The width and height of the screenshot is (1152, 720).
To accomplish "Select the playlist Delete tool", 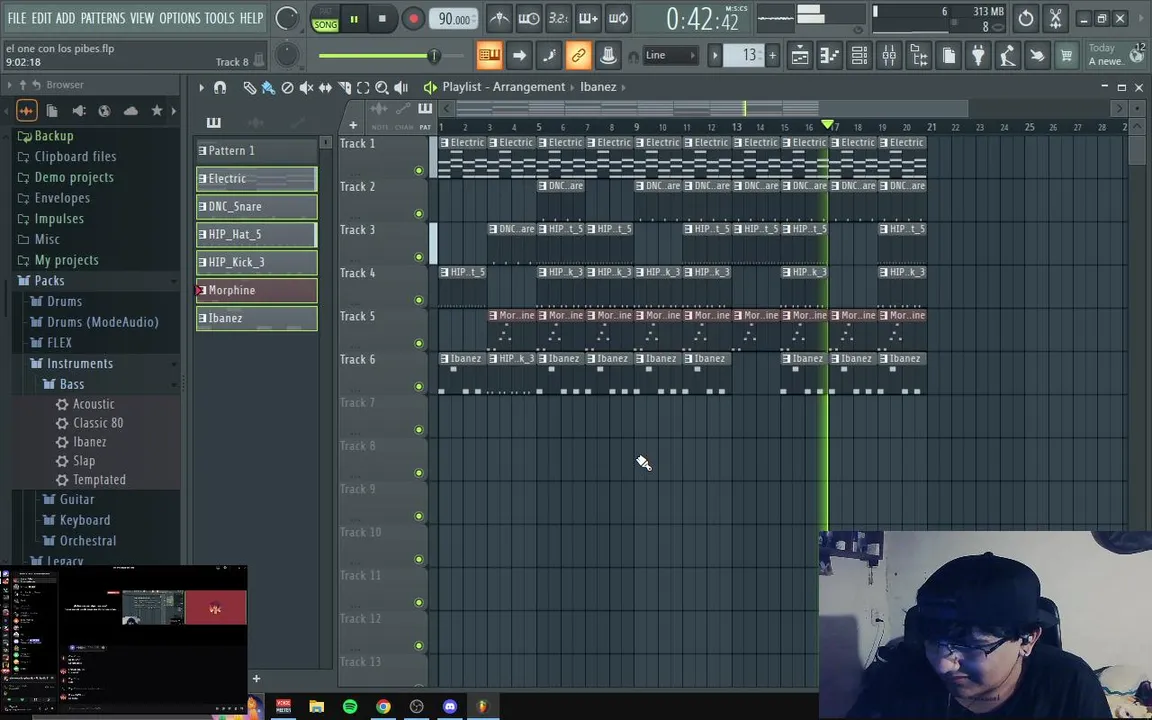I will 287,88.
